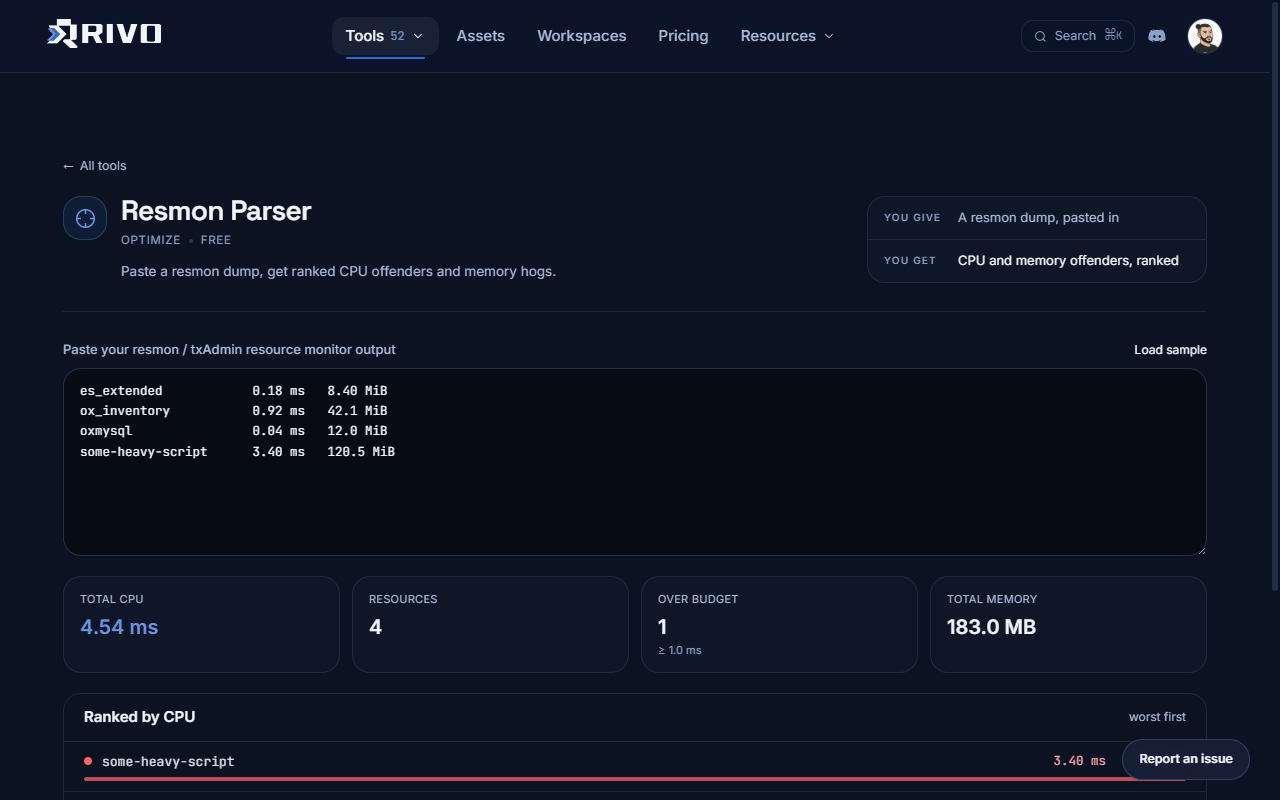Click the page vertical scrollbar
The width and height of the screenshot is (1280, 800).
click(x=1274, y=295)
